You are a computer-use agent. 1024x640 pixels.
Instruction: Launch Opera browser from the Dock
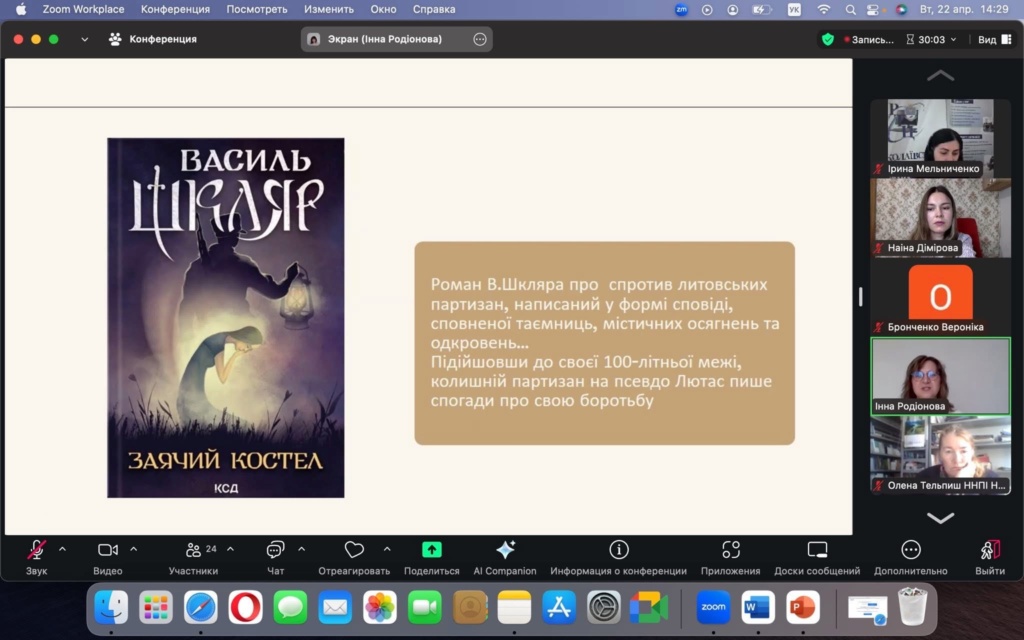click(246, 608)
